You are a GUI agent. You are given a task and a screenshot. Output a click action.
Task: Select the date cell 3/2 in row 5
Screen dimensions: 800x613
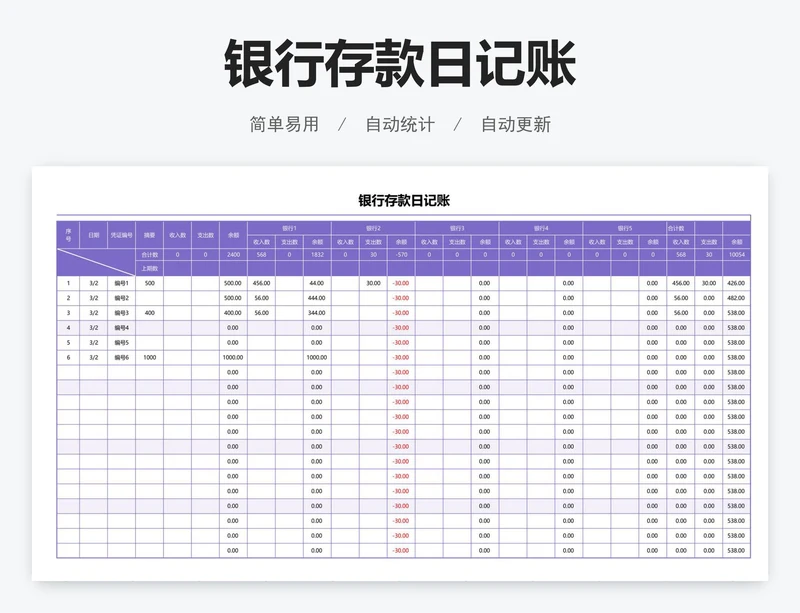coord(93,342)
